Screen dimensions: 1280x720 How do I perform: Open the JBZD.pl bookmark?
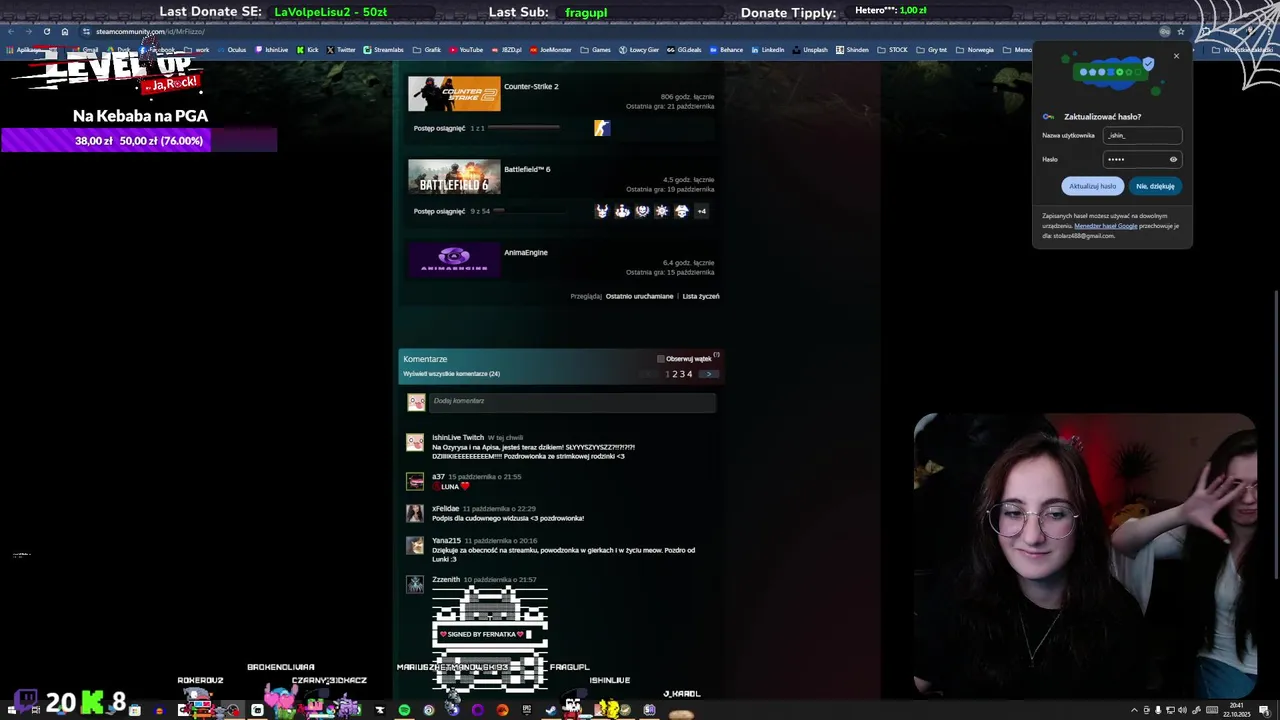pos(506,50)
